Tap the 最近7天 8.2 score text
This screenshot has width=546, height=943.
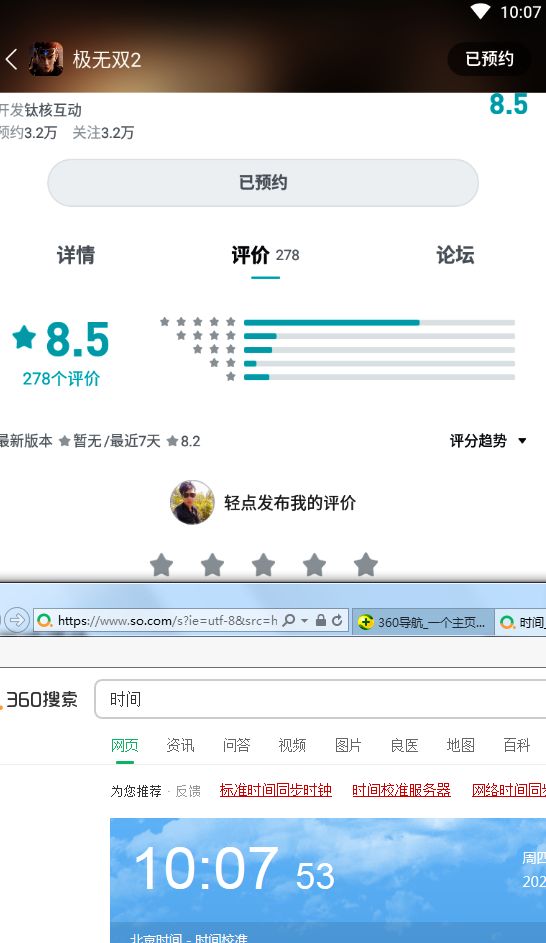click(x=155, y=441)
